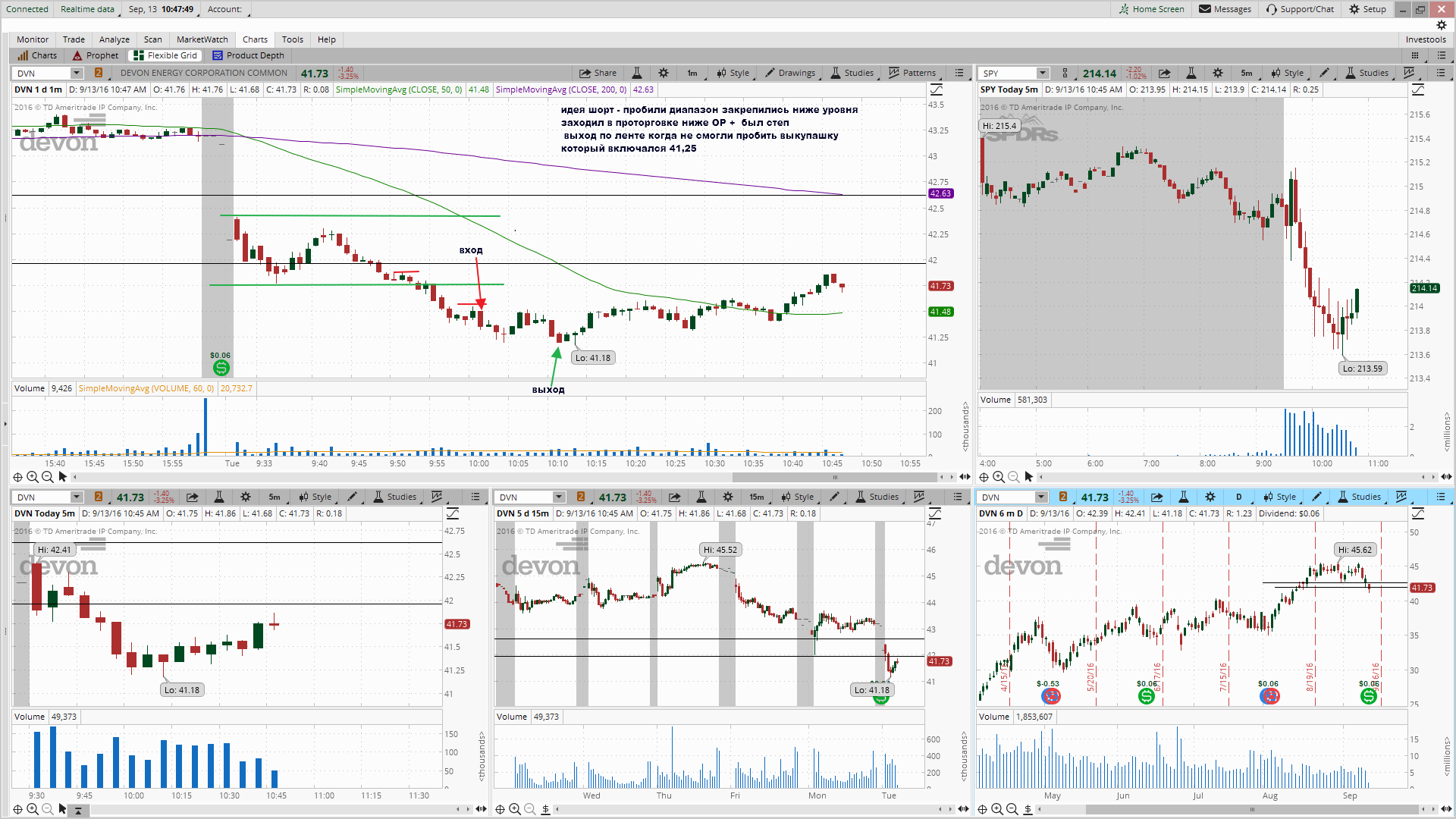This screenshot has height=819, width=1456.
Task: Zoom in on the DVN 1m chart
Action: [x=33, y=477]
